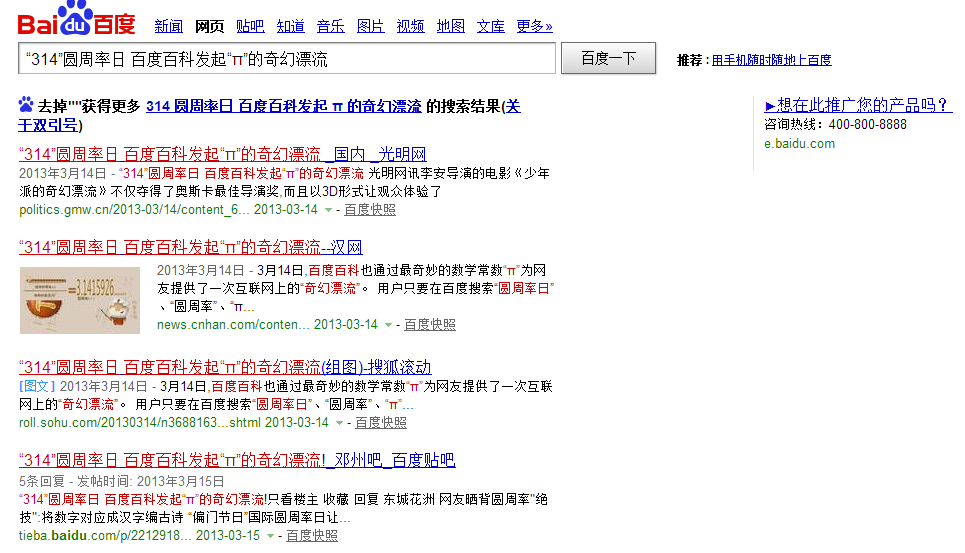This screenshot has height=553, width=965.
Task: Click the news.cnhan.com green URL
Action: pyautogui.click(x=233, y=325)
